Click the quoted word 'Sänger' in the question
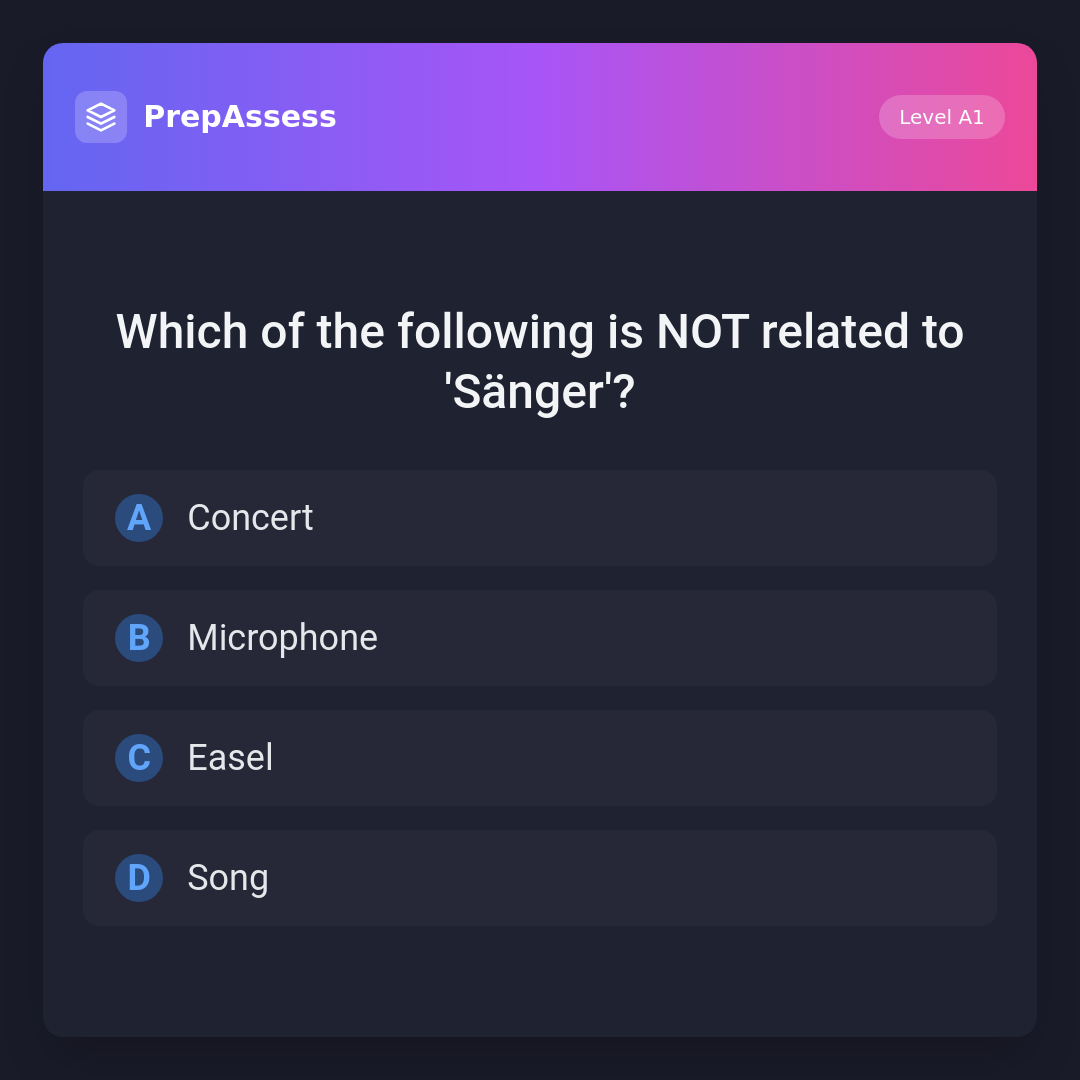1080x1080 pixels. 528,392
